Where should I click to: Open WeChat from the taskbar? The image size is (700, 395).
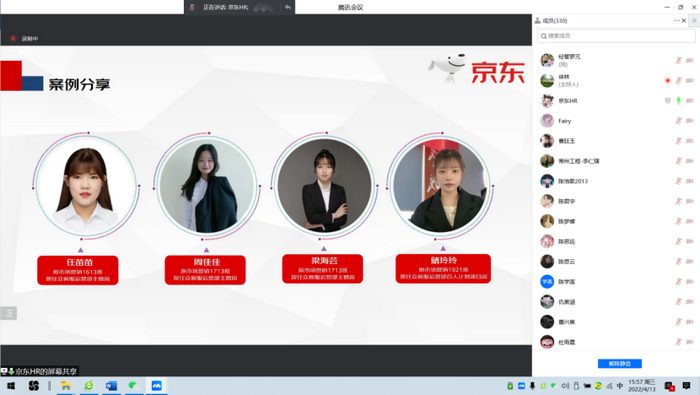pyautogui.click(x=133, y=386)
